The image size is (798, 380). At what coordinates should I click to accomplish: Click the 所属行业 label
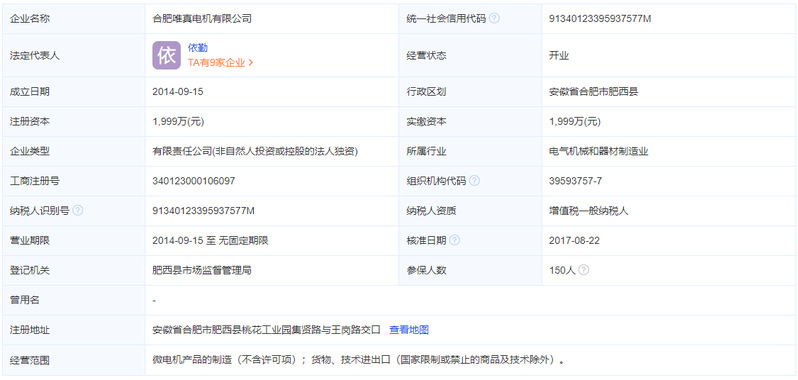(426, 151)
